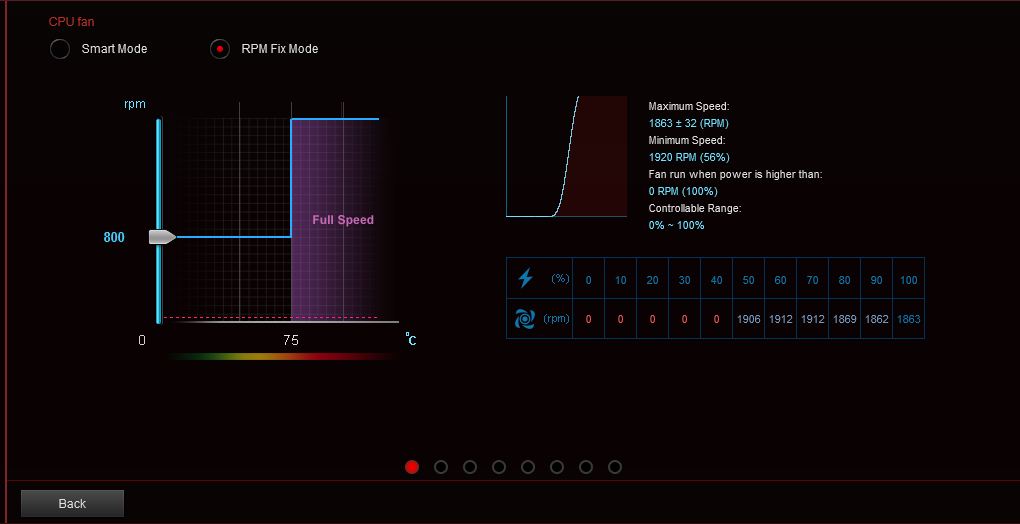Image resolution: width=1020 pixels, height=524 pixels.
Task: Click the 1920 RPM (56%) value
Action: (689, 157)
